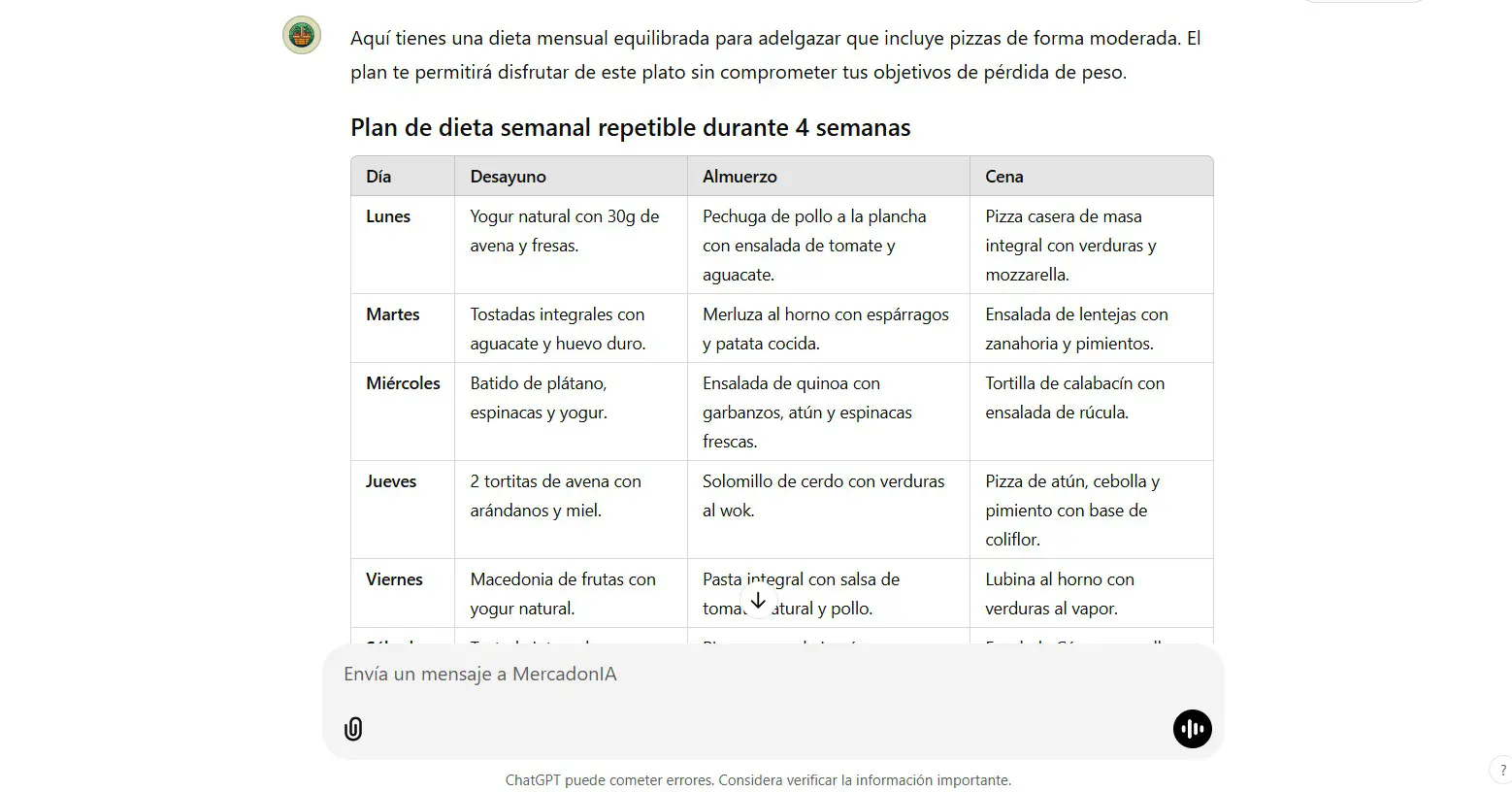1512x792 pixels.
Task: Click the 'Pizza casera de masa integral' cell
Action: coord(1091,245)
